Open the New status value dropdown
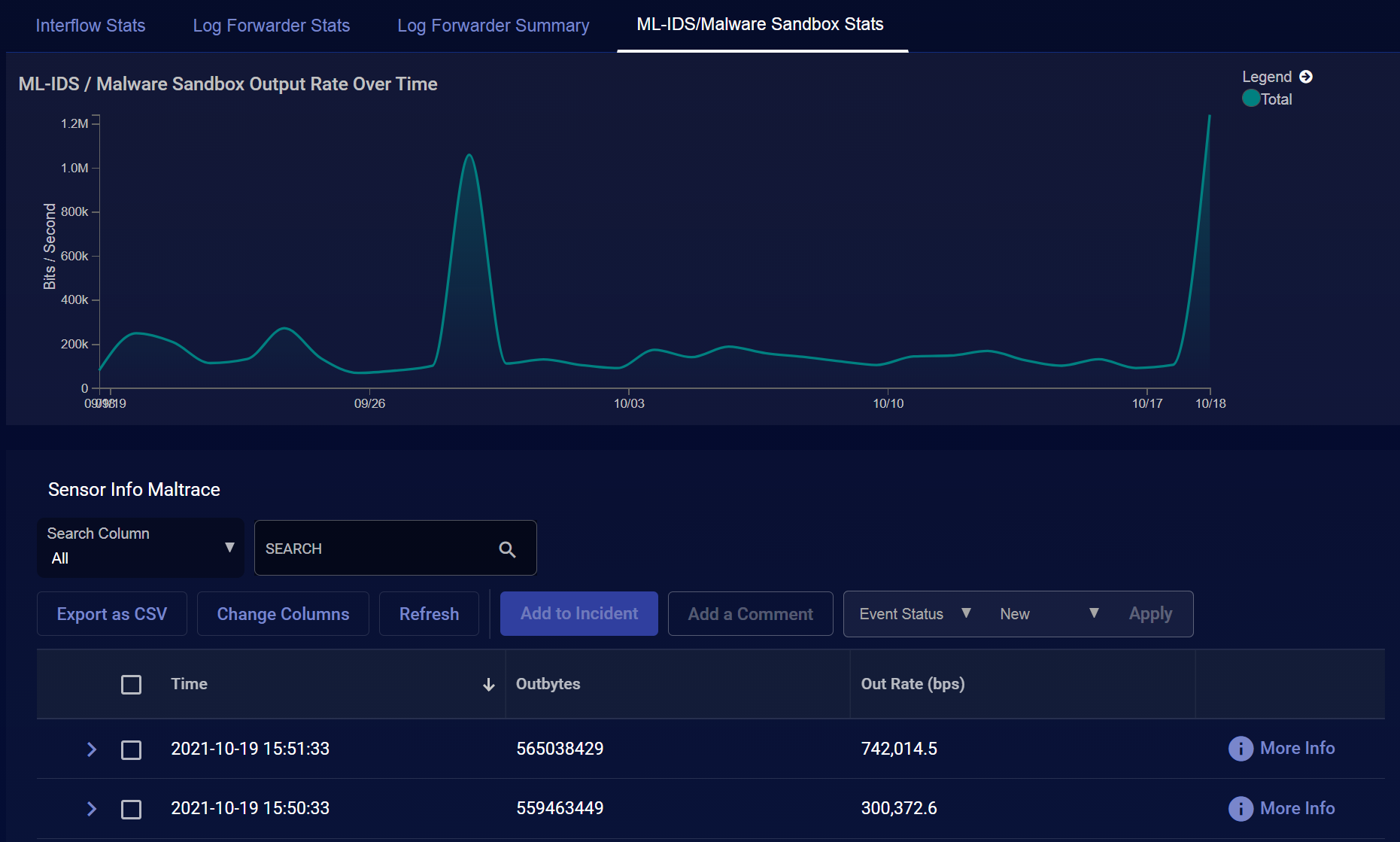The width and height of the screenshot is (1400, 842). [x=1049, y=614]
